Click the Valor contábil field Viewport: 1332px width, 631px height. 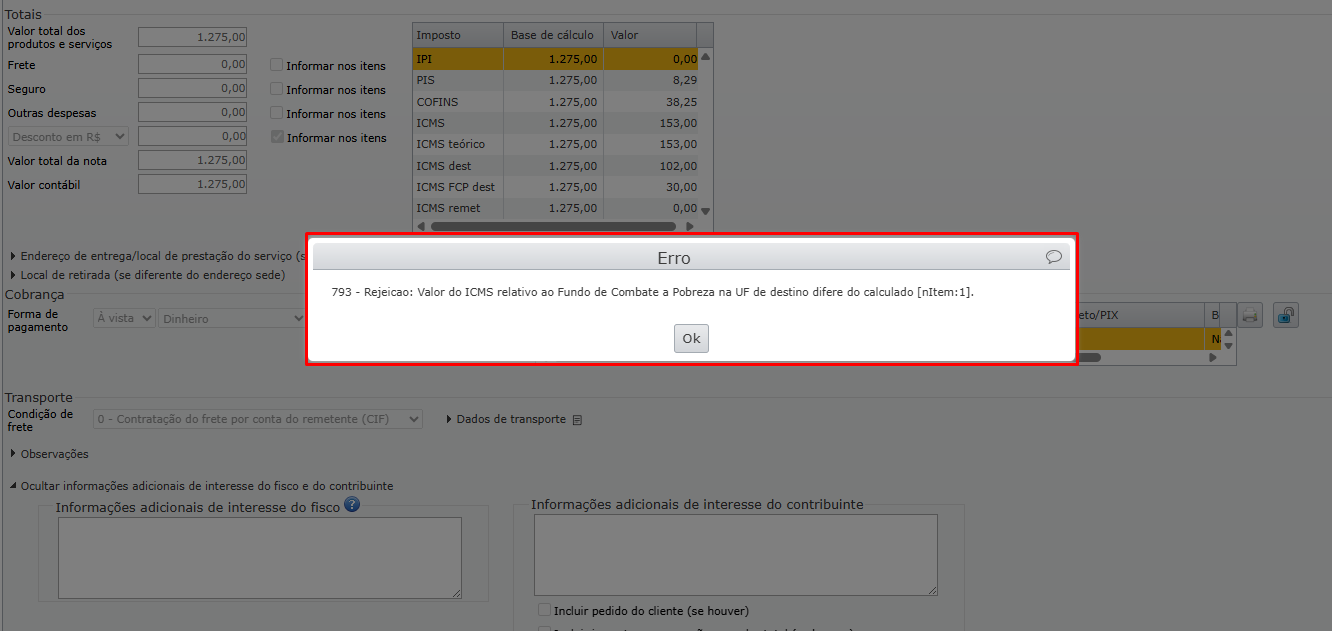(192, 184)
